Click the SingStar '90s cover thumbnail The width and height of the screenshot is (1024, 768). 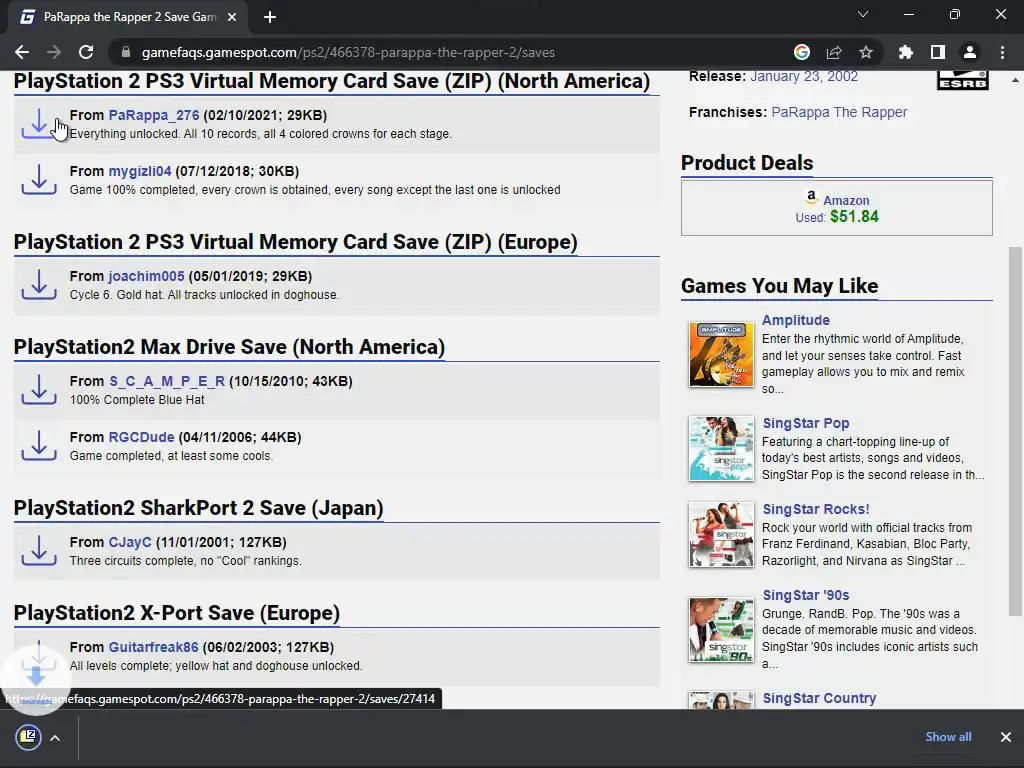[x=721, y=630]
